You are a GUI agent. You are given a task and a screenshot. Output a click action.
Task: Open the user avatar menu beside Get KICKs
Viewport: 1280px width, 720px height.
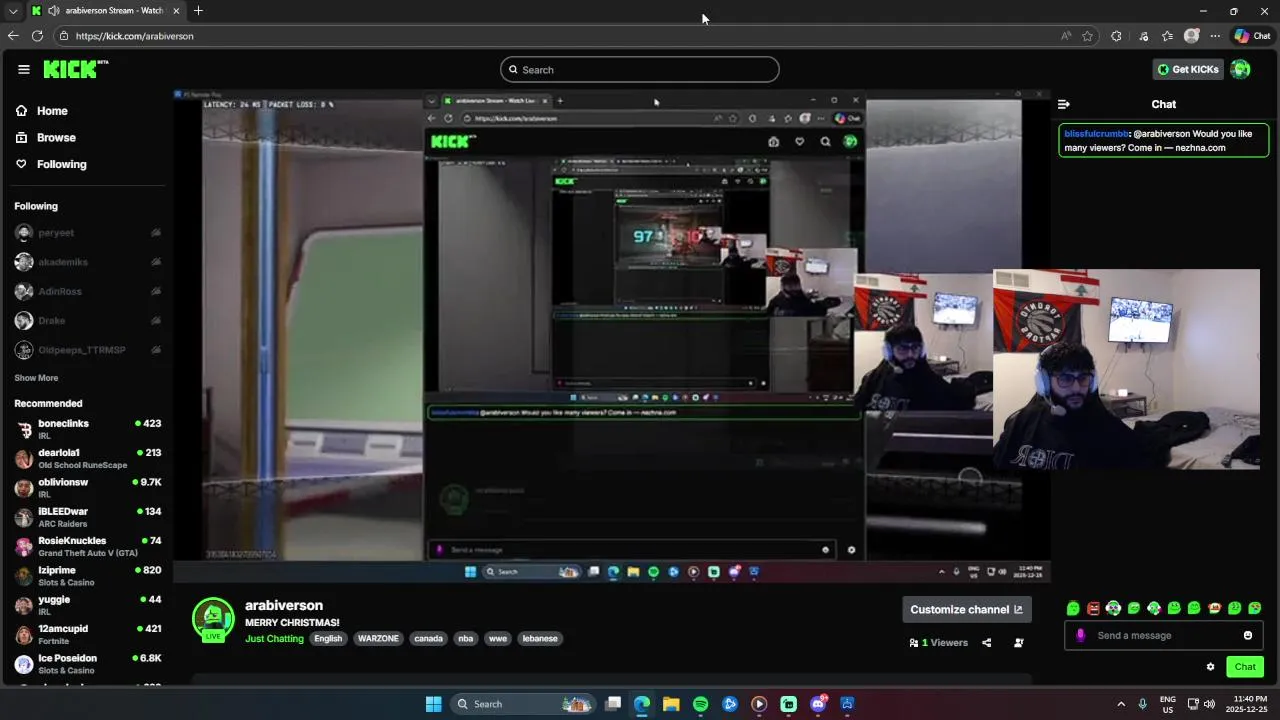tap(1240, 69)
